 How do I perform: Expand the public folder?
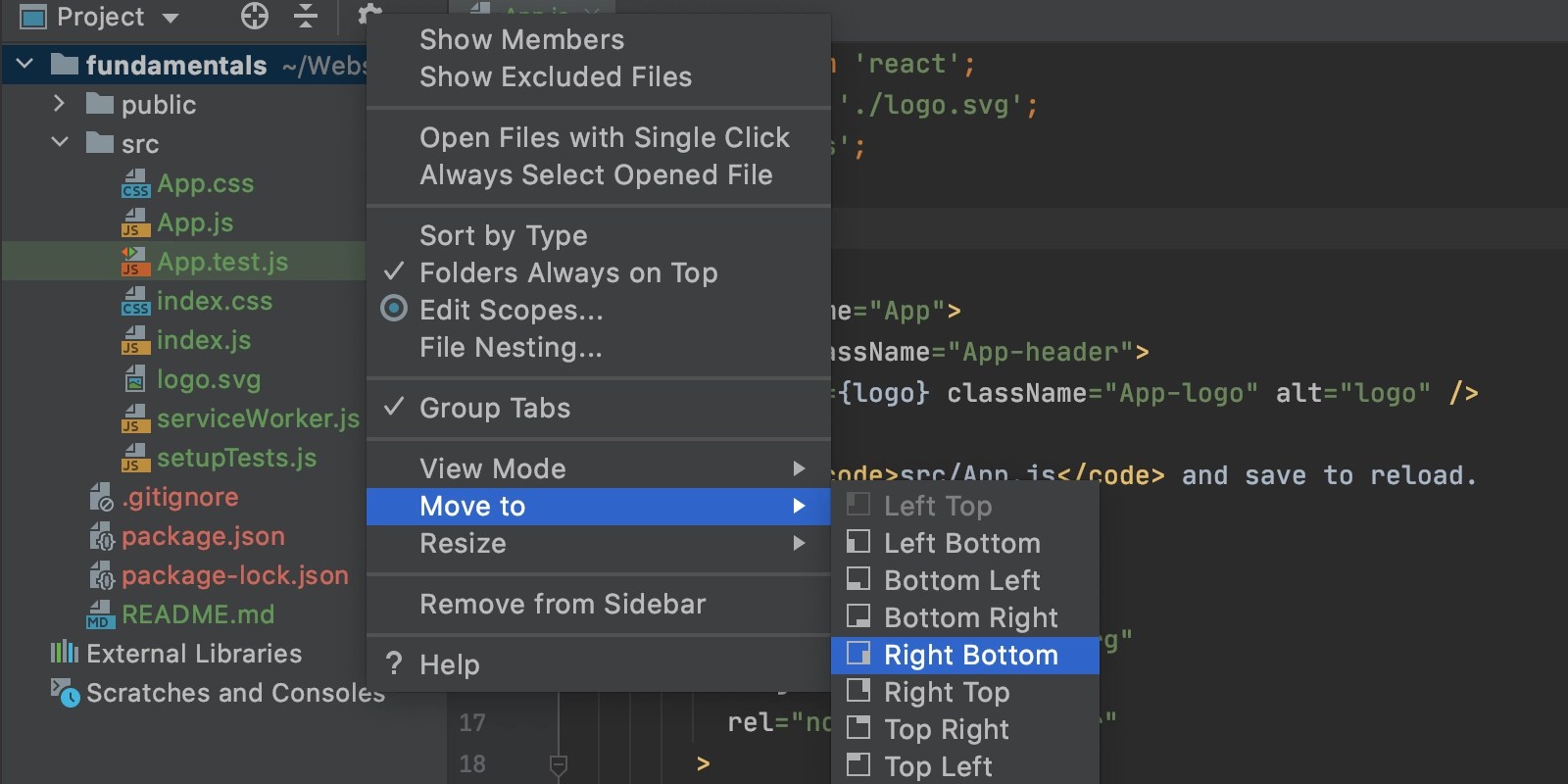tap(58, 104)
